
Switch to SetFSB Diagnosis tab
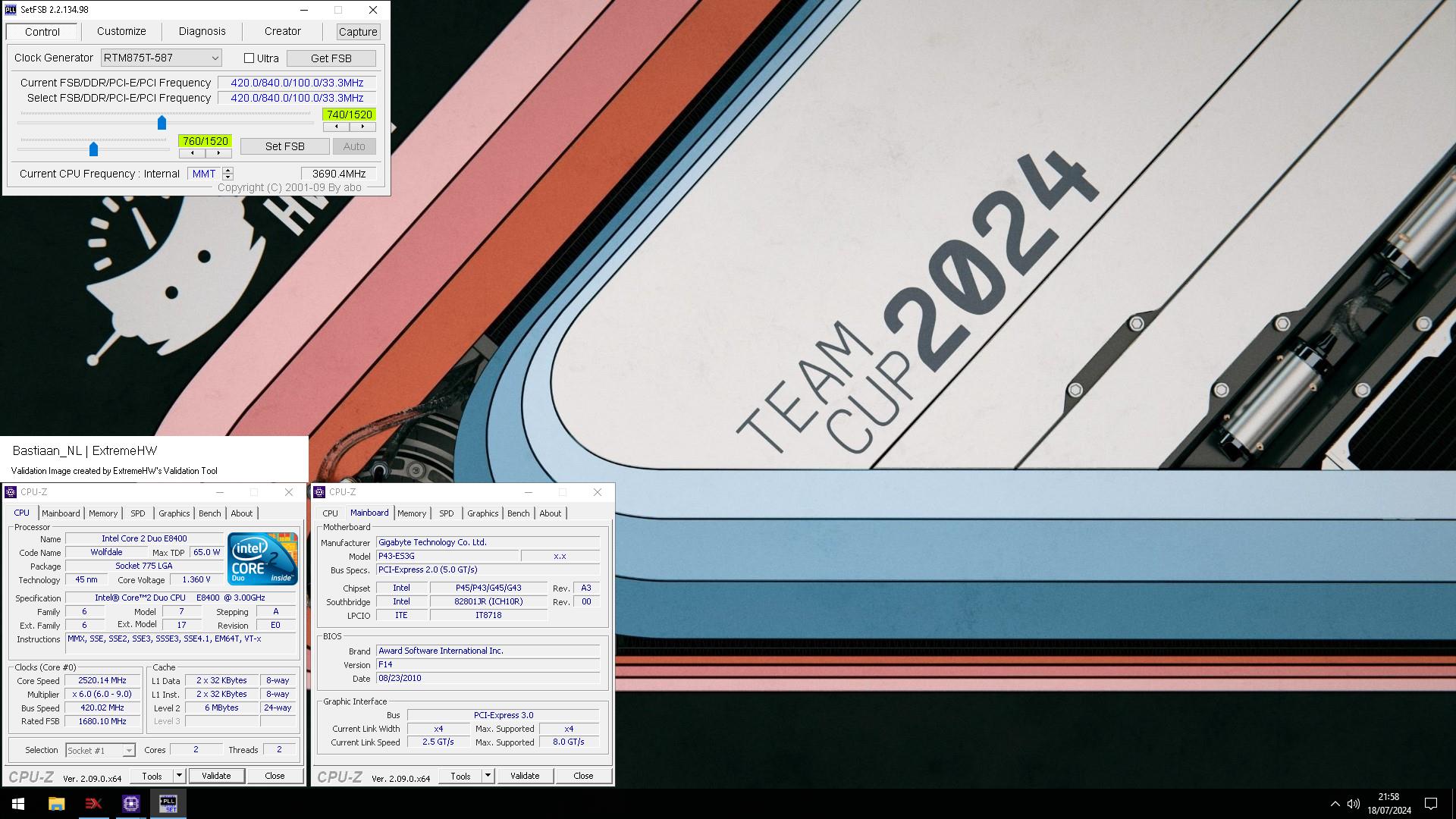(x=202, y=31)
